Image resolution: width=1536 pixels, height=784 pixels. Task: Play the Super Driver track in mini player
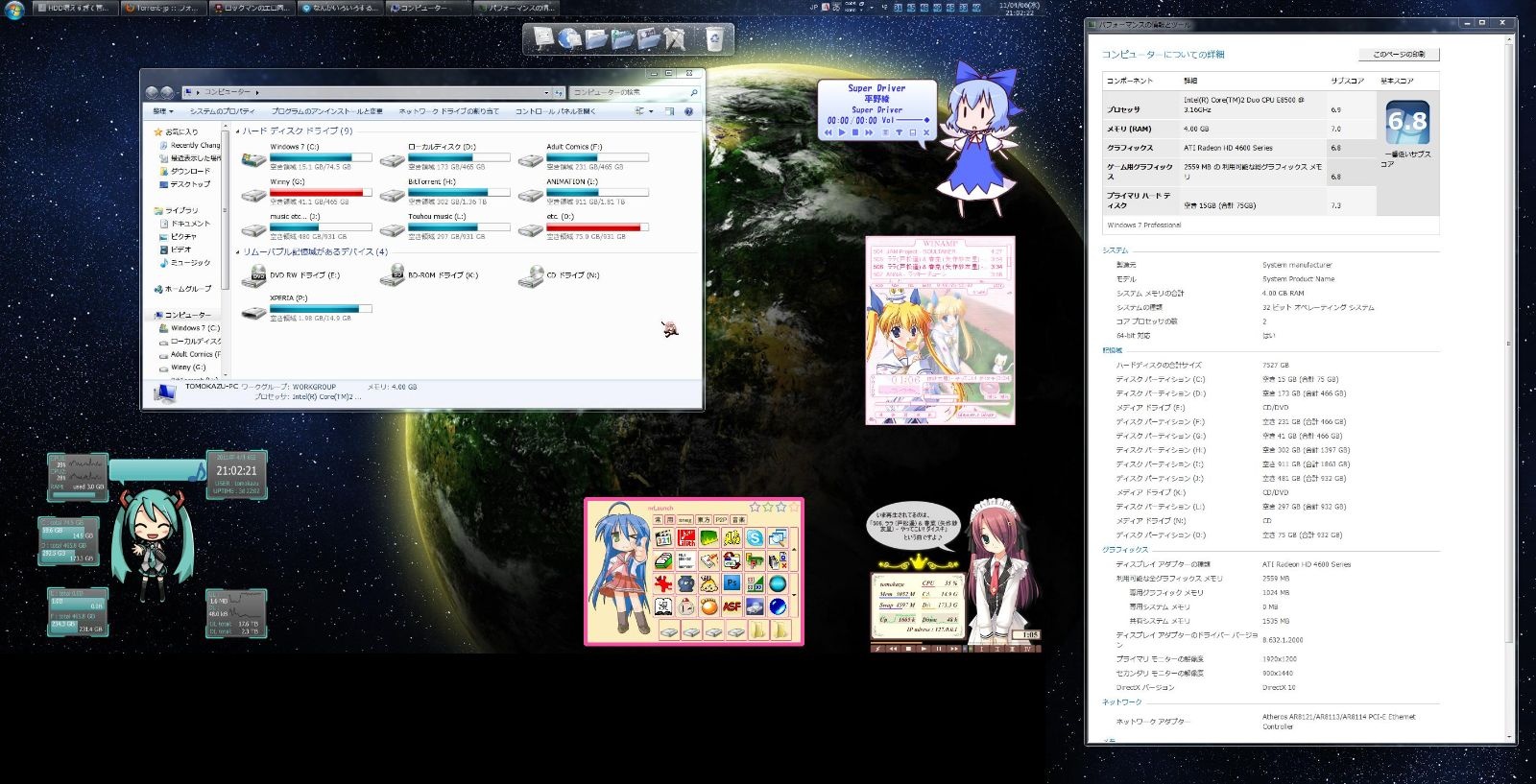click(x=842, y=132)
